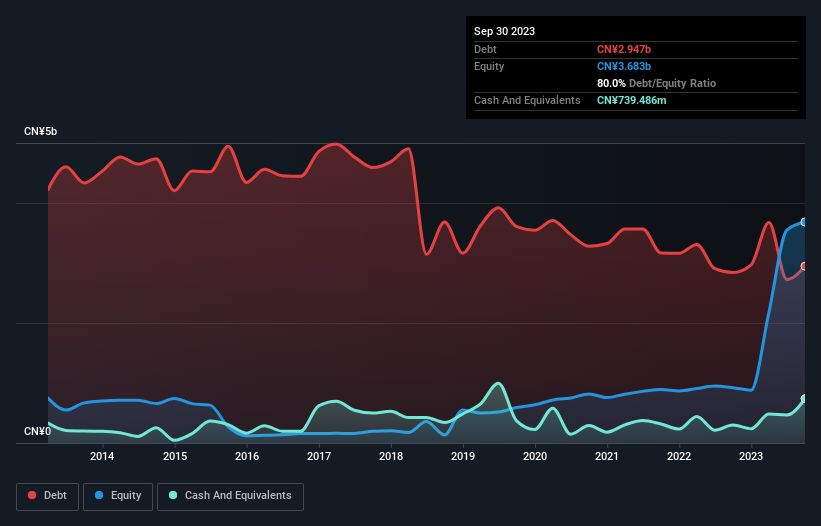Click the Cash And Equivalents tooltip label
This screenshot has width=821, height=526.
coord(527,100)
